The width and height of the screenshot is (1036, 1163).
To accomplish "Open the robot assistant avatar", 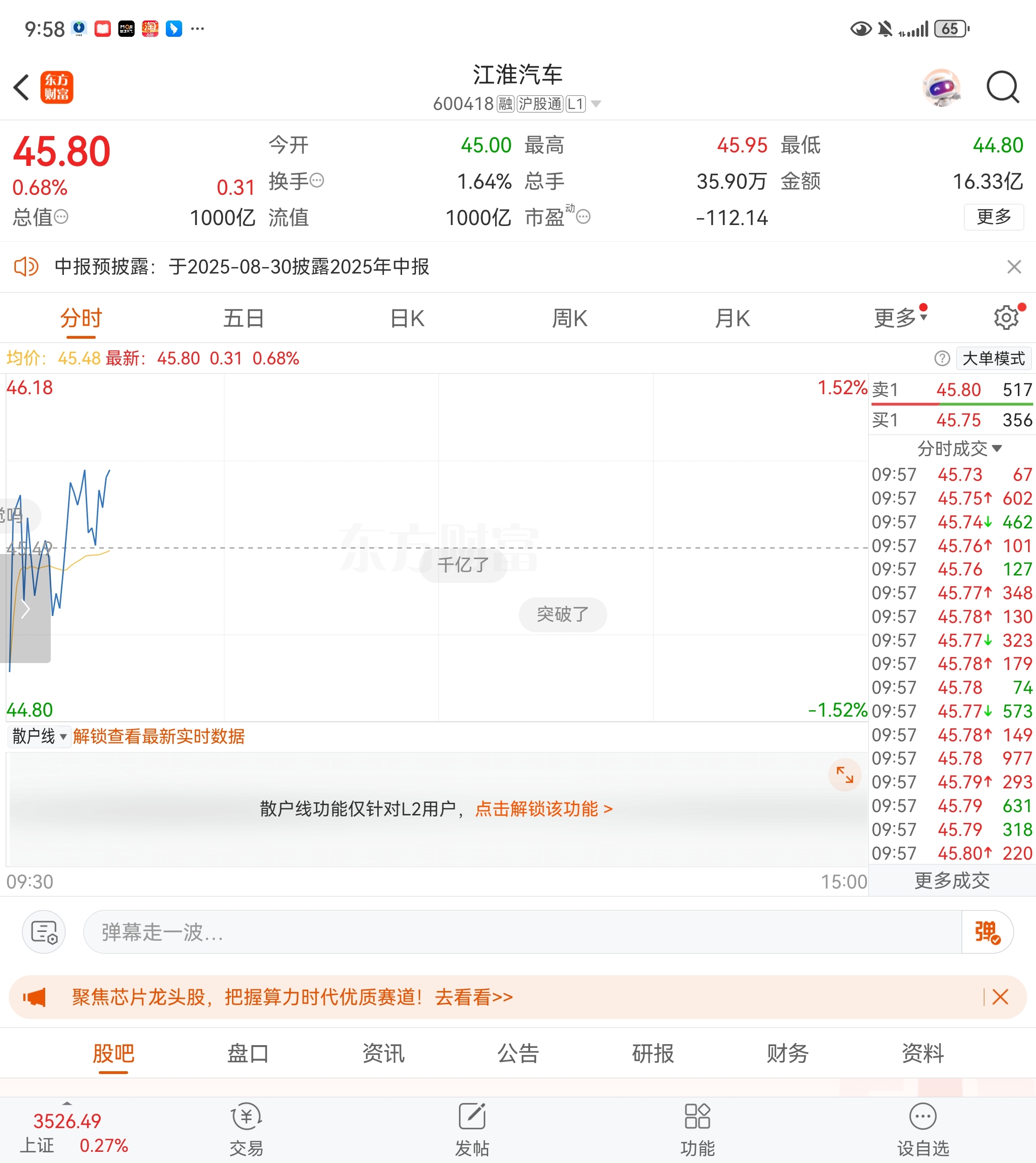I will (942, 87).
